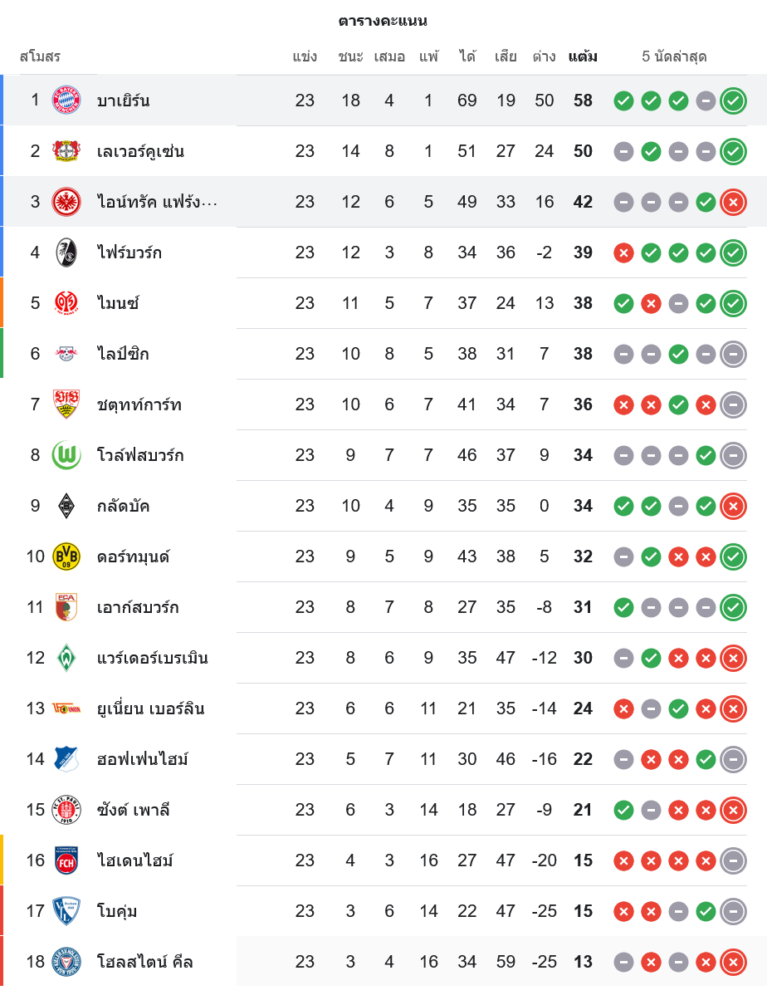Click Bayern's latest circled win result icon
This screenshot has width=767, height=1000.
pos(733,100)
